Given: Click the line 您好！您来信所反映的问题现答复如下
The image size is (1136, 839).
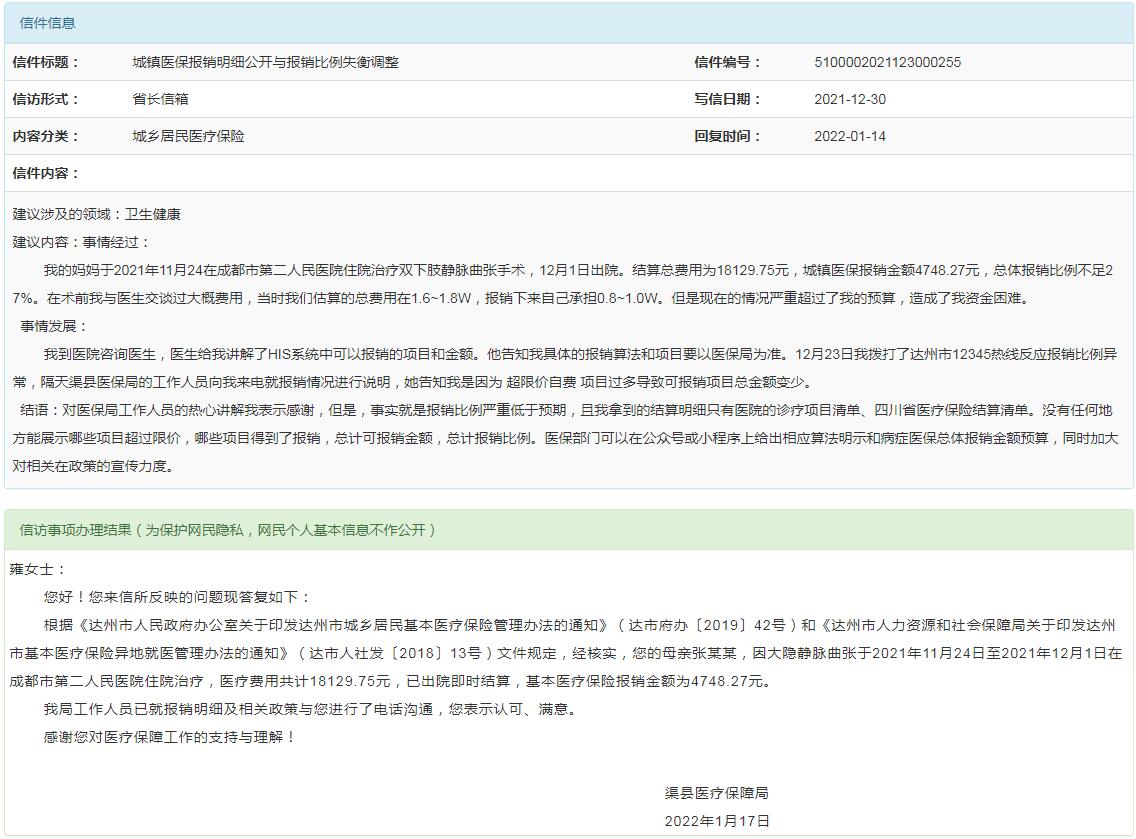Looking at the screenshot, I should (x=178, y=598).
